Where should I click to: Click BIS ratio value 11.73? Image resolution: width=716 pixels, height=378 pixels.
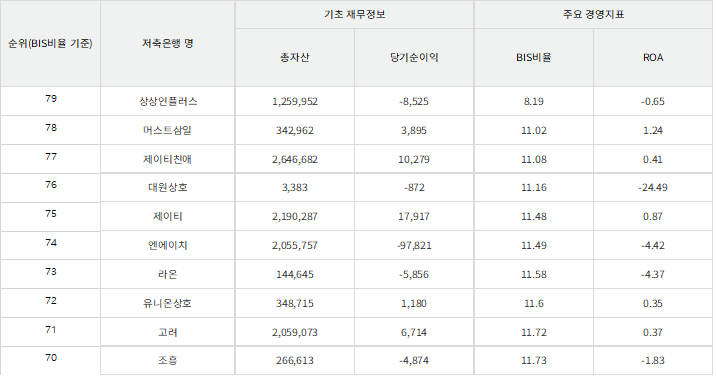pyautogui.click(x=533, y=361)
